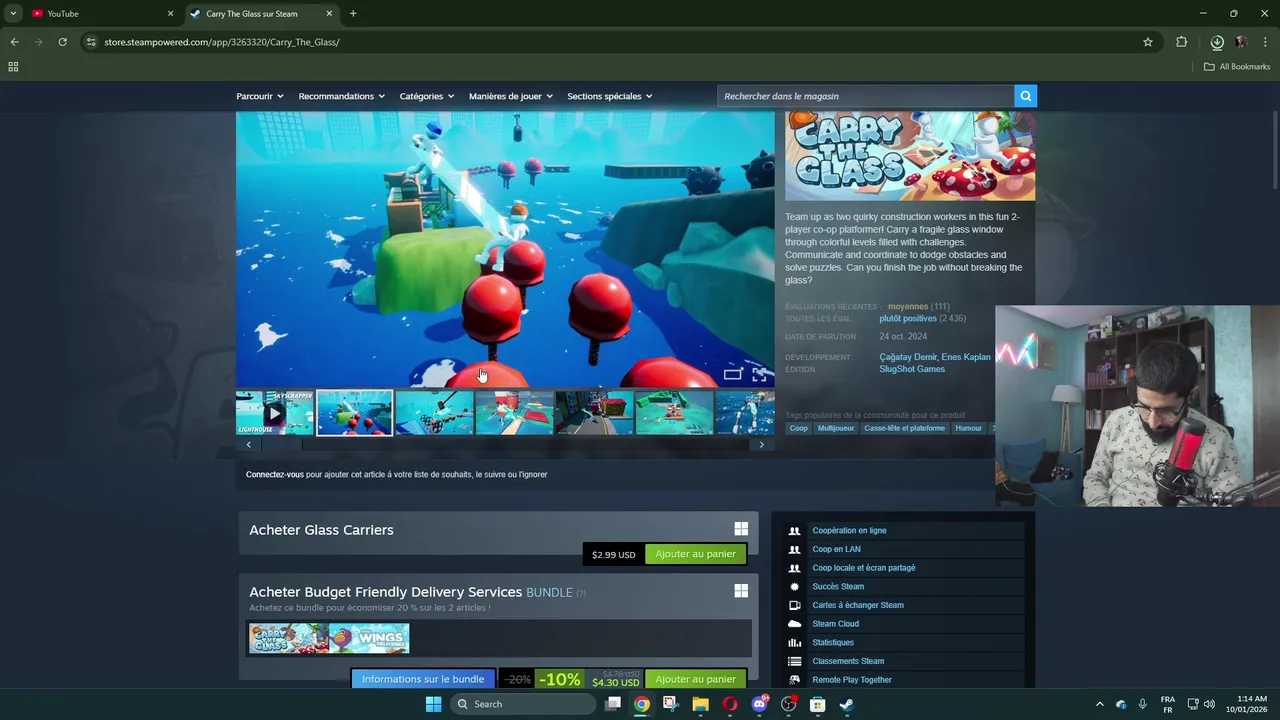
Task: Open Chrome tab search dropdown arrow
Action: 13,13
